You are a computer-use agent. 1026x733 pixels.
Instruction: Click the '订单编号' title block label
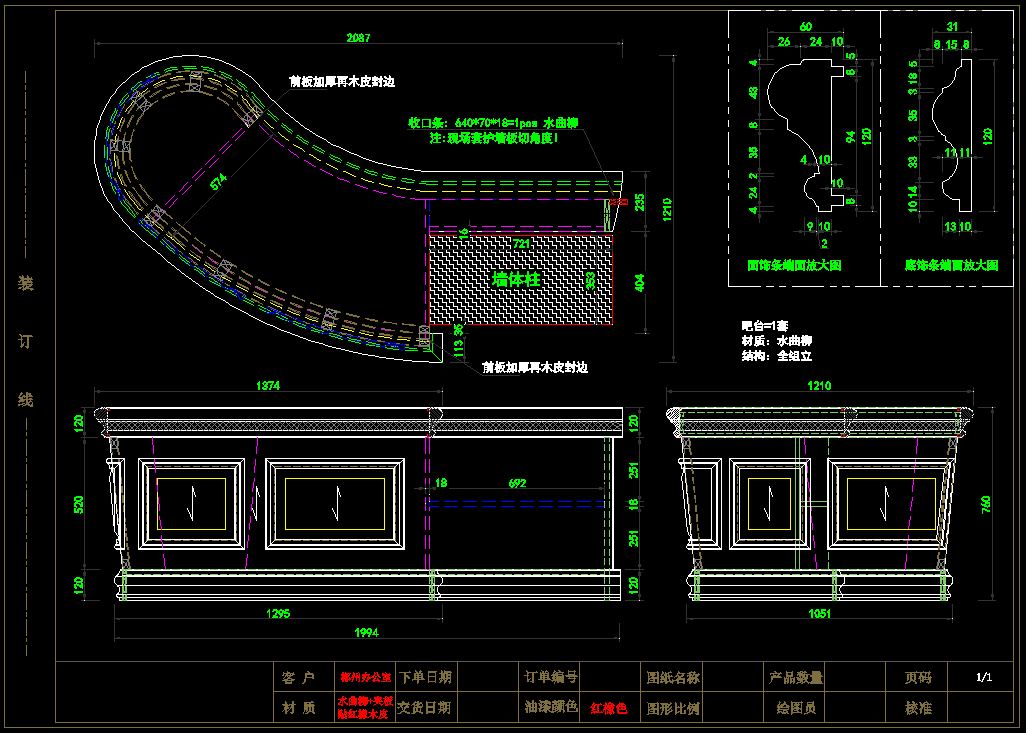(x=551, y=677)
